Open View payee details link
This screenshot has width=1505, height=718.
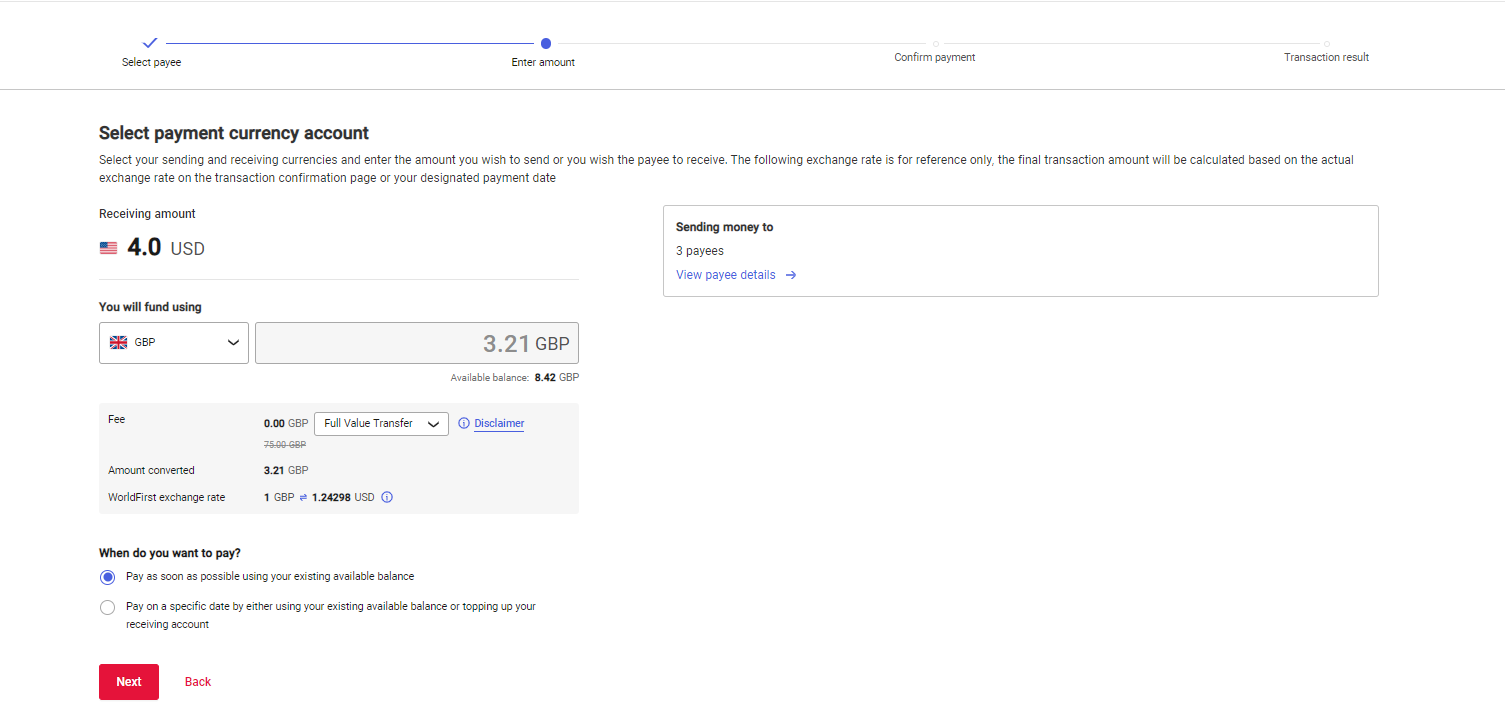tap(726, 275)
